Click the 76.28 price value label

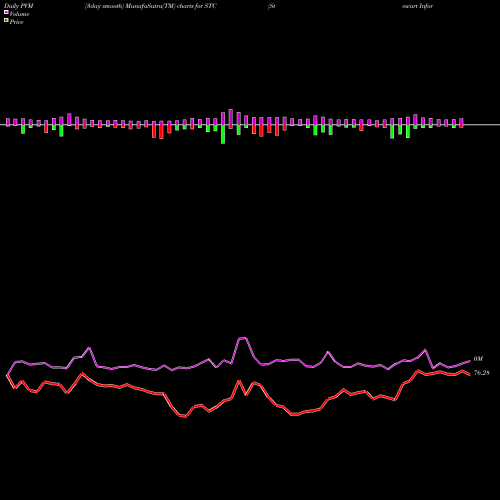pyautogui.click(x=482, y=373)
